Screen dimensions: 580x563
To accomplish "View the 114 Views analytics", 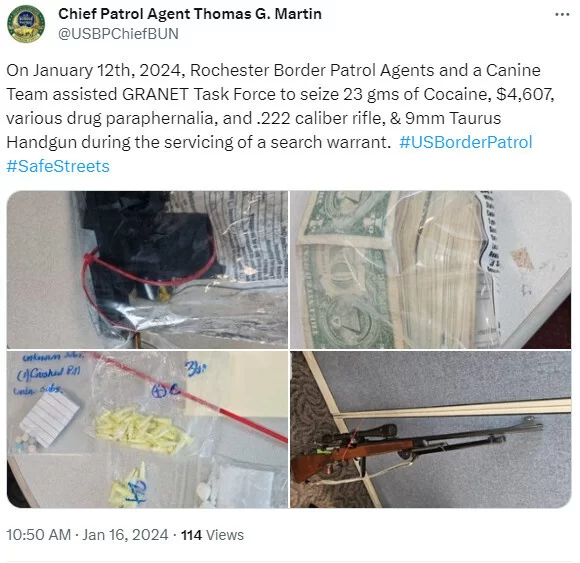I will tap(212, 535).
